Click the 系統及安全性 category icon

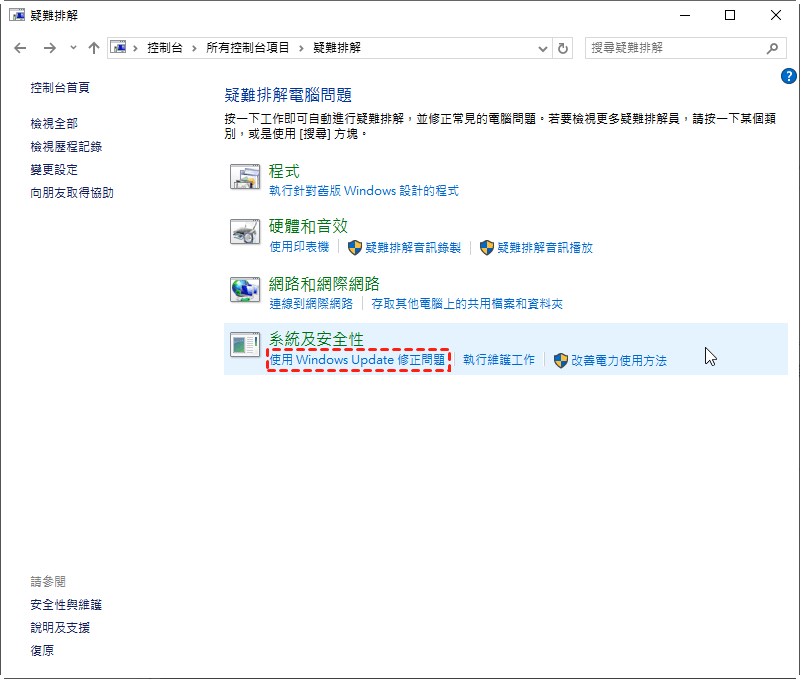[245, 346]
